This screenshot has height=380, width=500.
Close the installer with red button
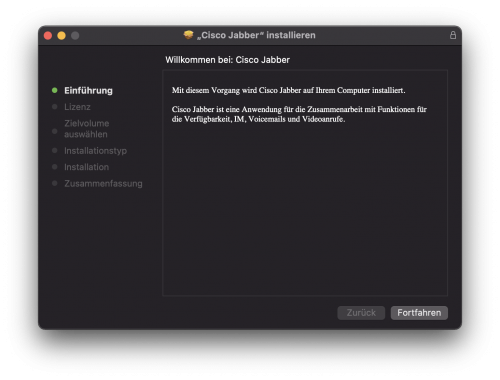click(x=48, y=36)
